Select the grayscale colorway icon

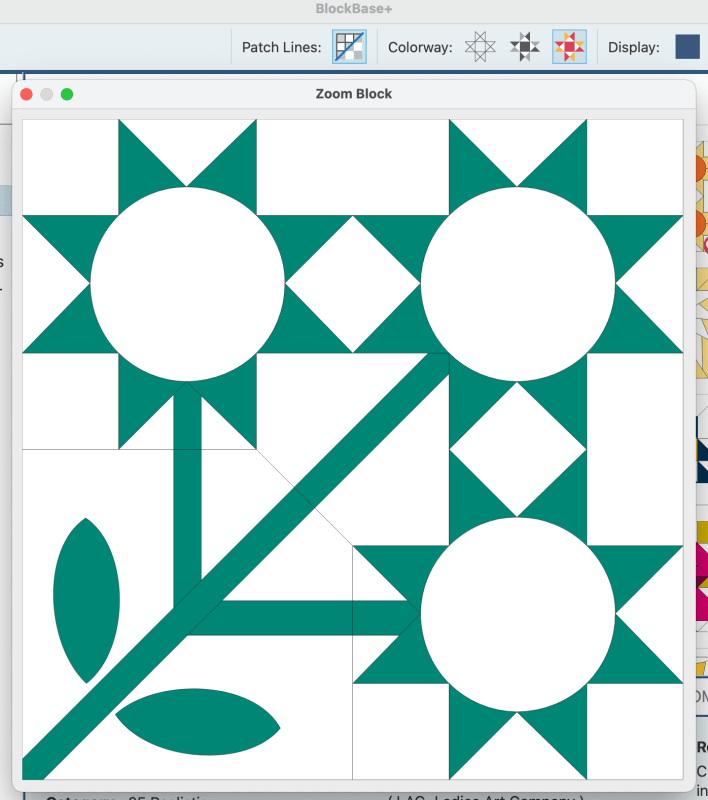click(x=525, y=47)
